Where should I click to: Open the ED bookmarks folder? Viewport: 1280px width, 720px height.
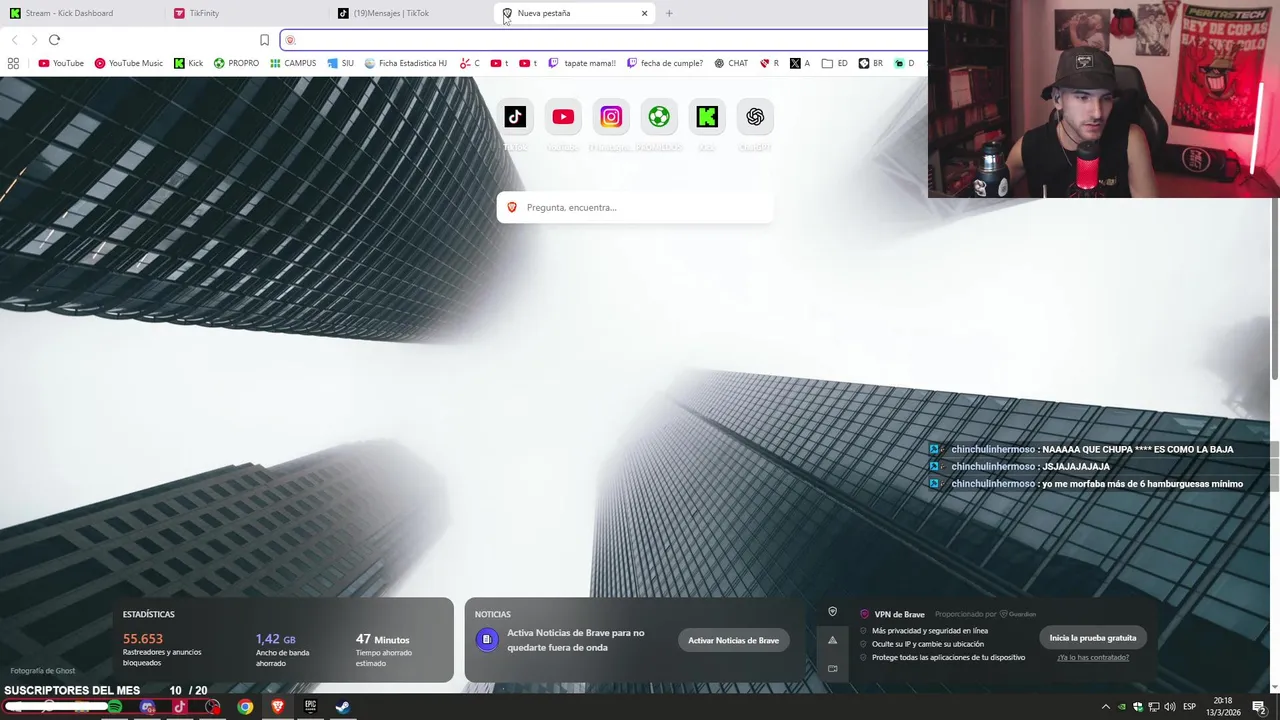(x=835, y=63)
